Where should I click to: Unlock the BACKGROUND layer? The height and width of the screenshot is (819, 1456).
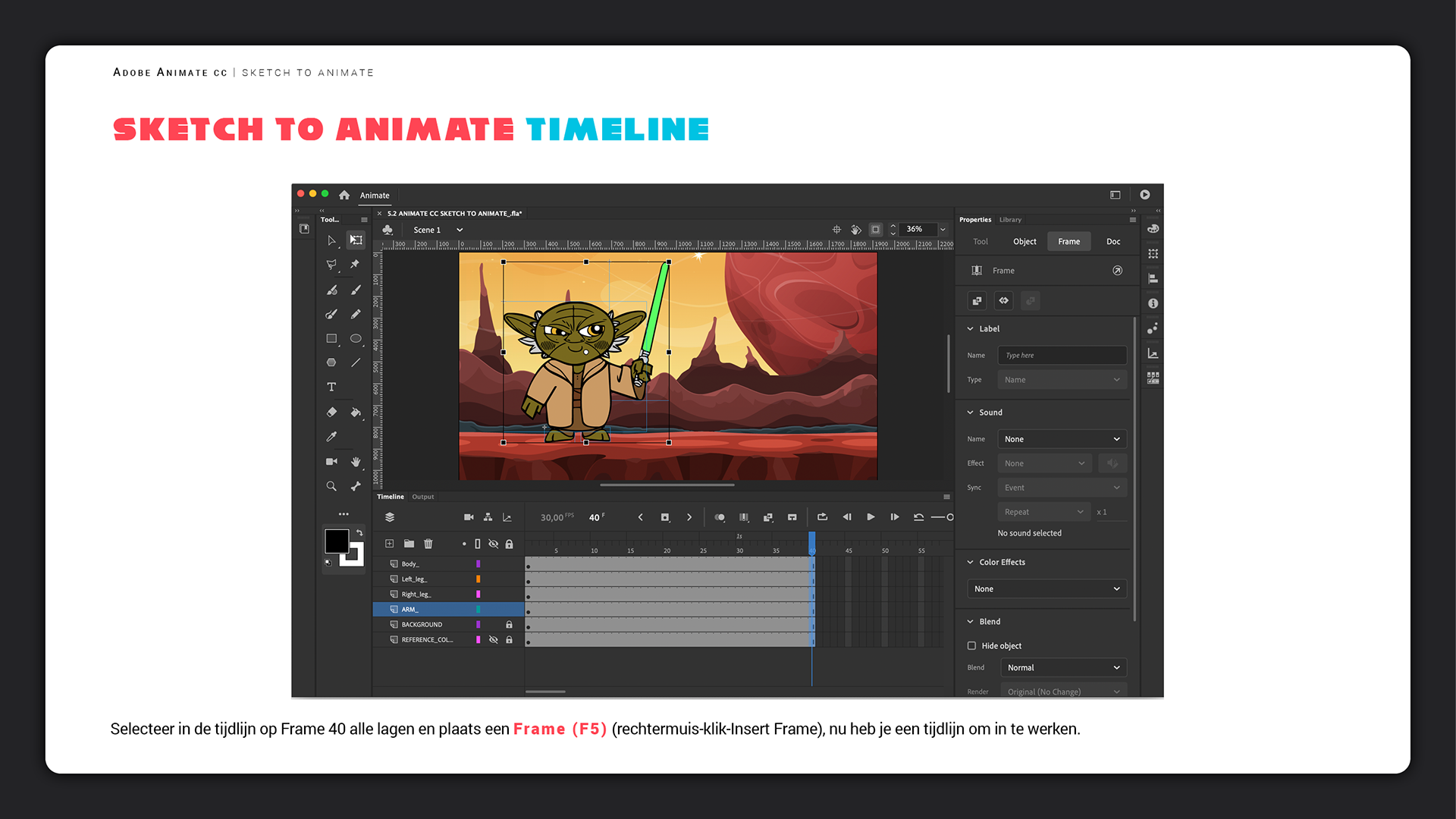(509, 625)
